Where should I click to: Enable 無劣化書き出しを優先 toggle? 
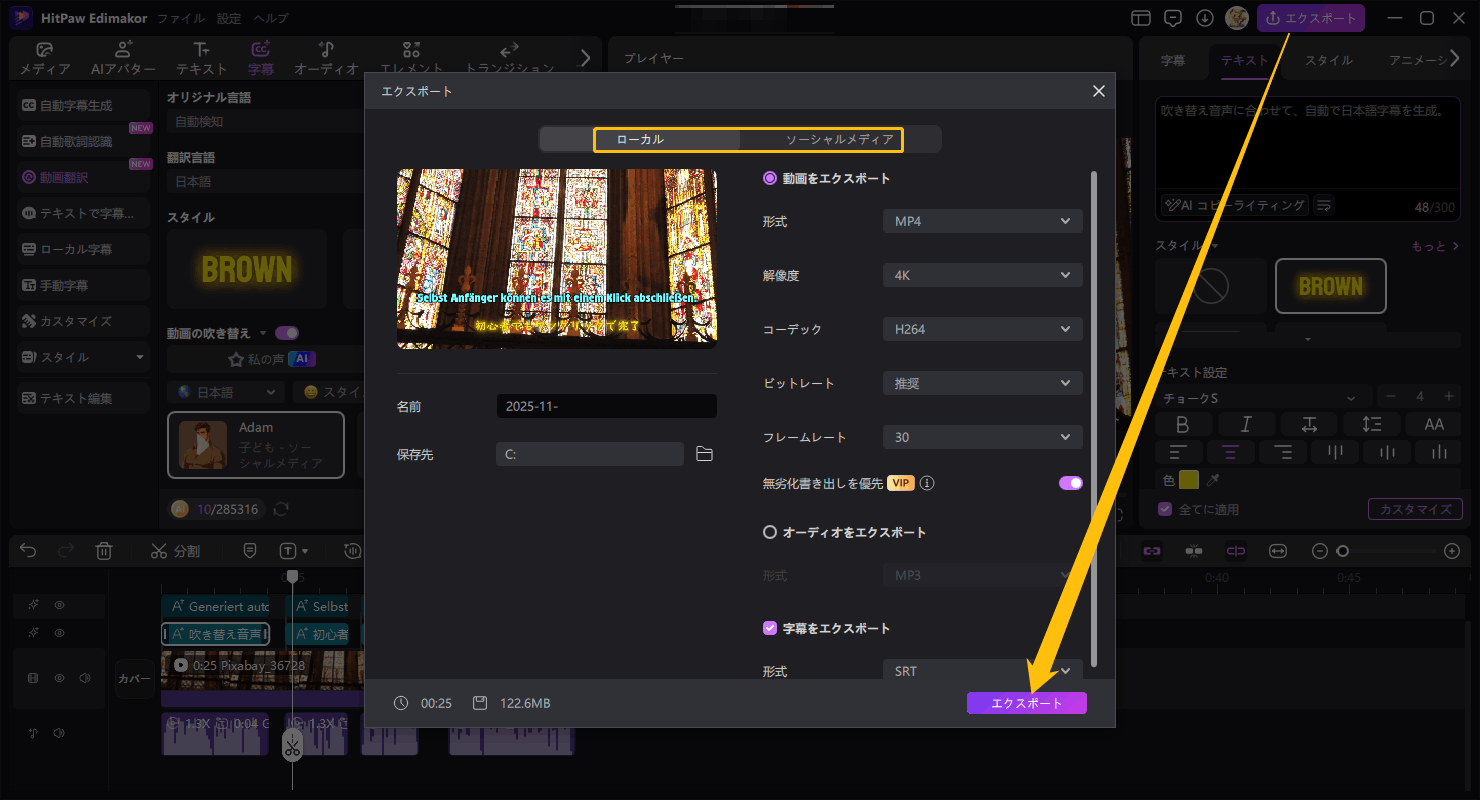tap(1070, 482)
